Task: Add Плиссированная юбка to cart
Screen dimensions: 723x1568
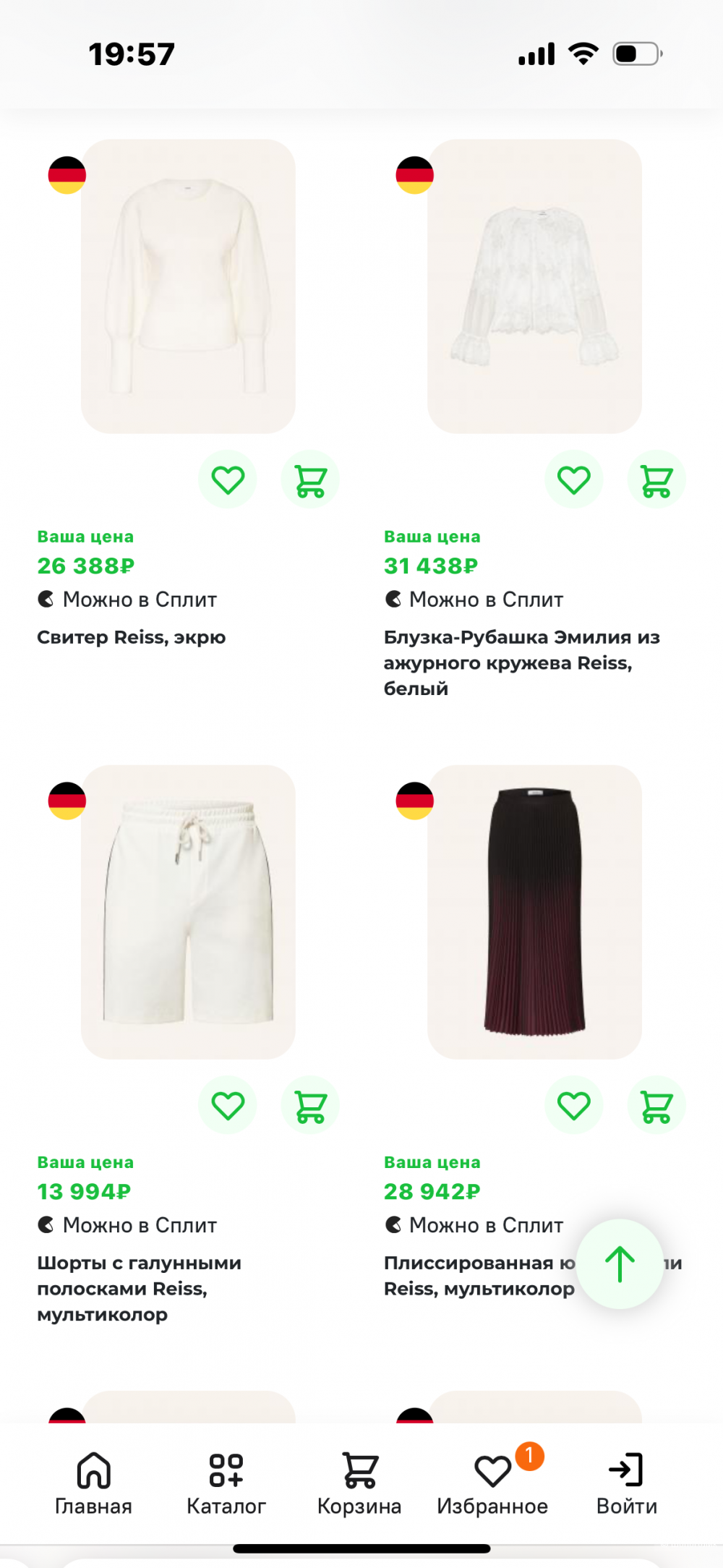Action: [x=656, y=1105]
